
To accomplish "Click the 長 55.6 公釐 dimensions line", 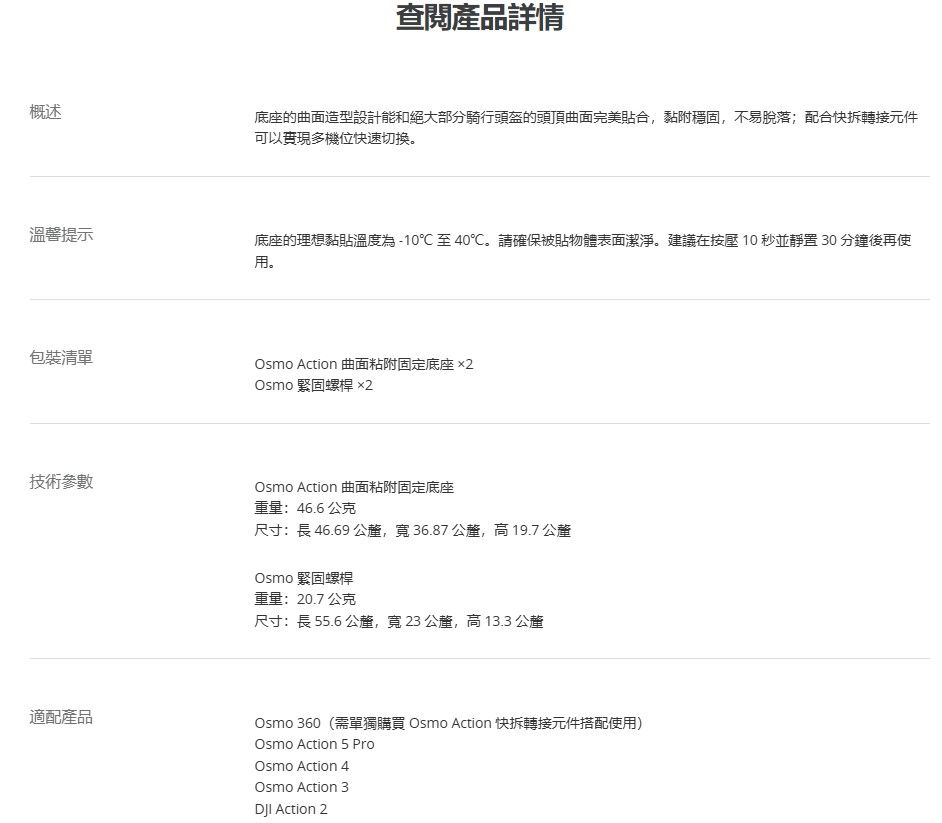I will tap(399, 621).
